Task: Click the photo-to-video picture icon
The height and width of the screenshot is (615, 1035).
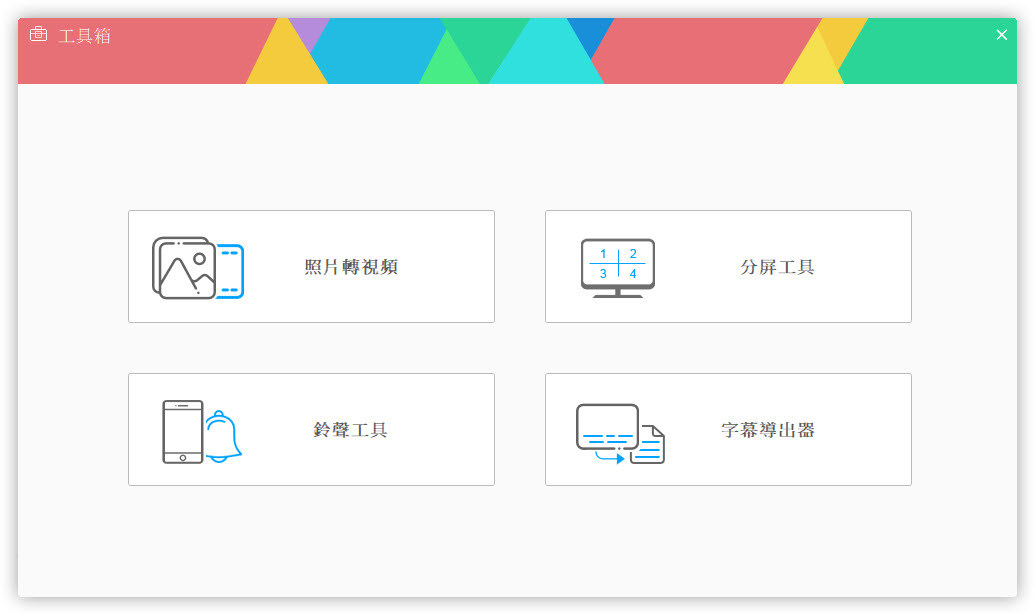Action: coord(198,267)
